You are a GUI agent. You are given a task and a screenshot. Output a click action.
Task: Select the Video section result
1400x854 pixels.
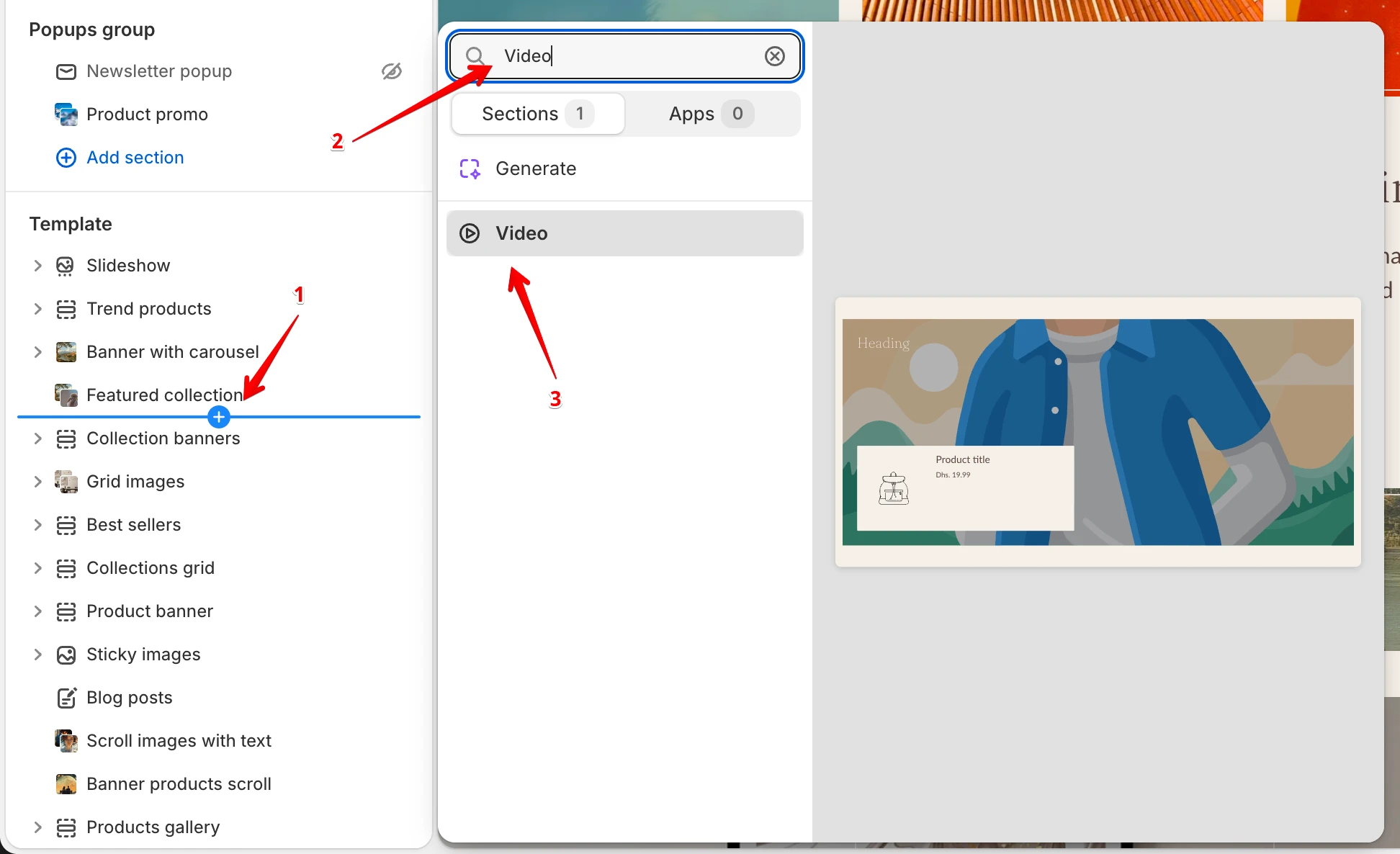tap(625, 233)
